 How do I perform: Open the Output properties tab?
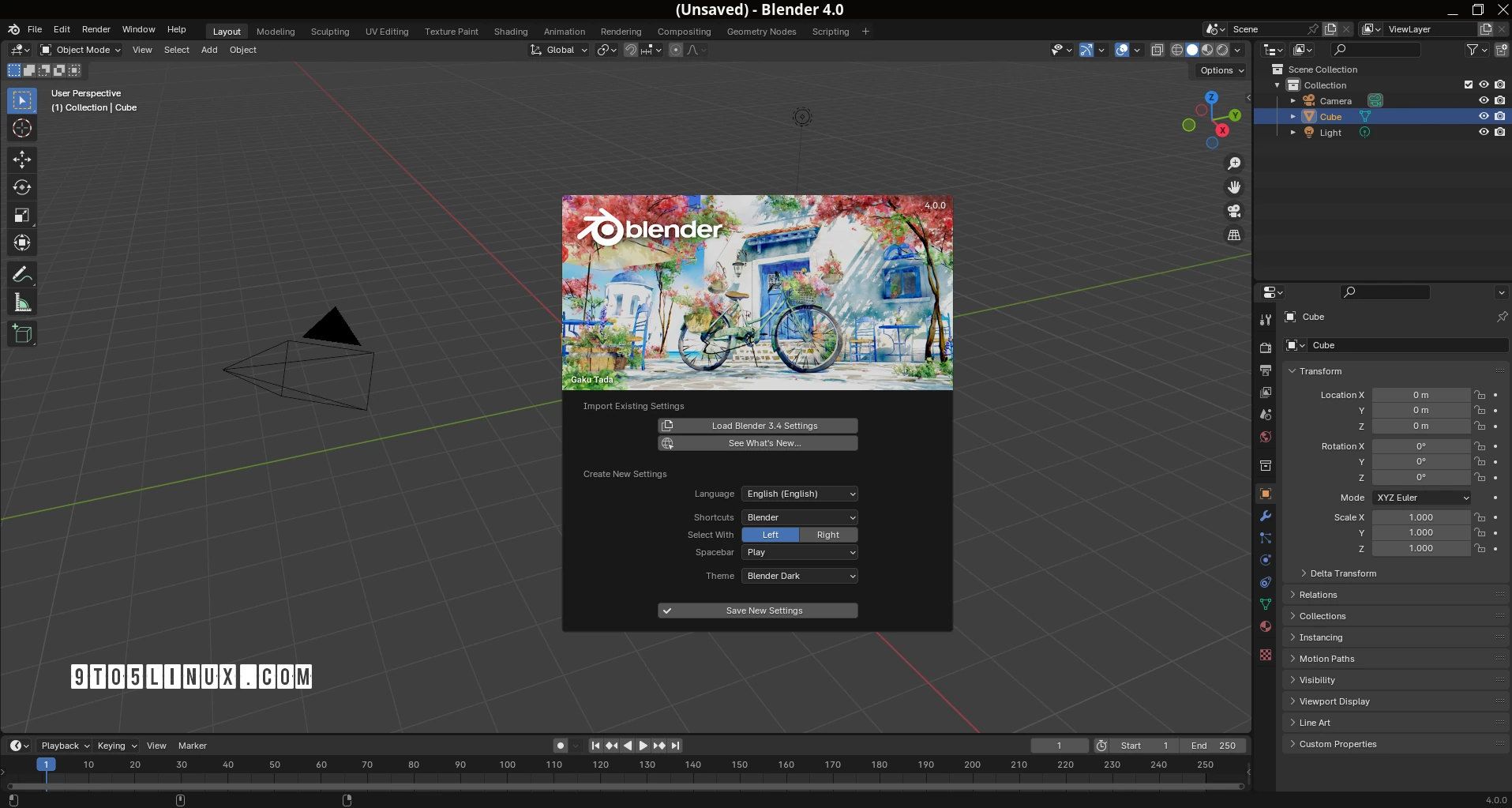(1266, 370)
